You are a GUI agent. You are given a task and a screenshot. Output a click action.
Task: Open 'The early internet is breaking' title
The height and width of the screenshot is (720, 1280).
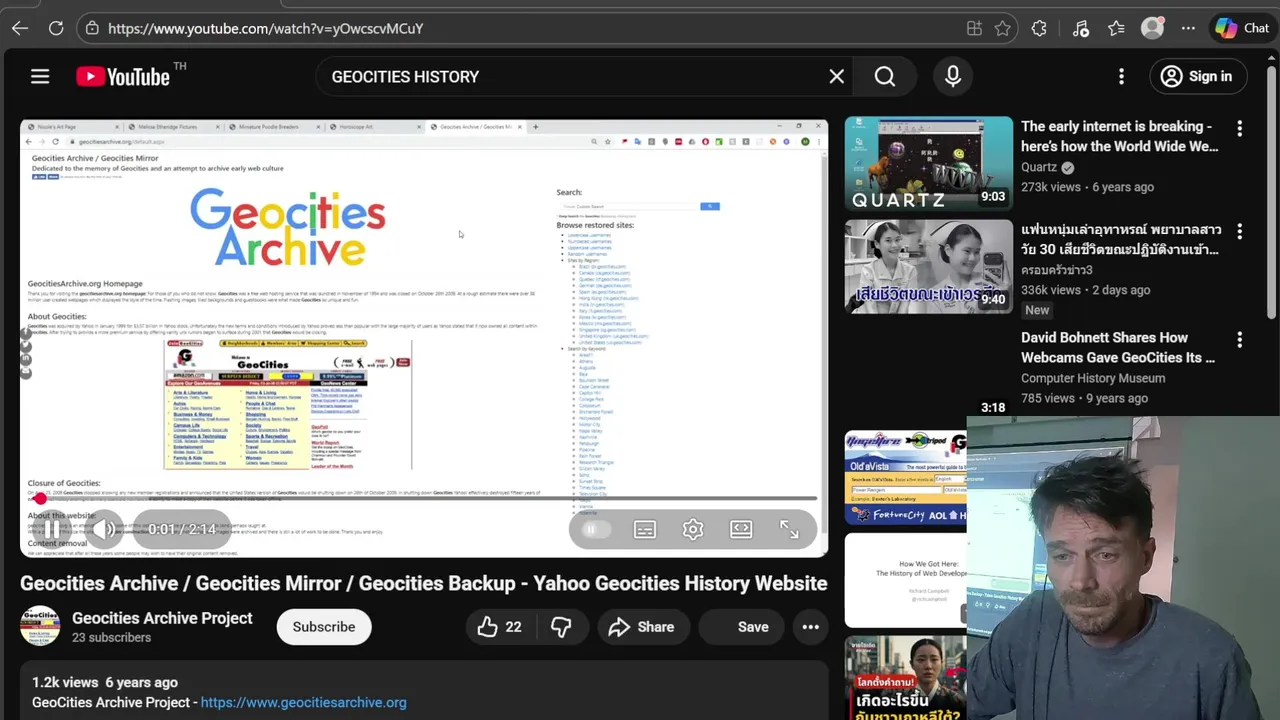(x=1120, y=136)
